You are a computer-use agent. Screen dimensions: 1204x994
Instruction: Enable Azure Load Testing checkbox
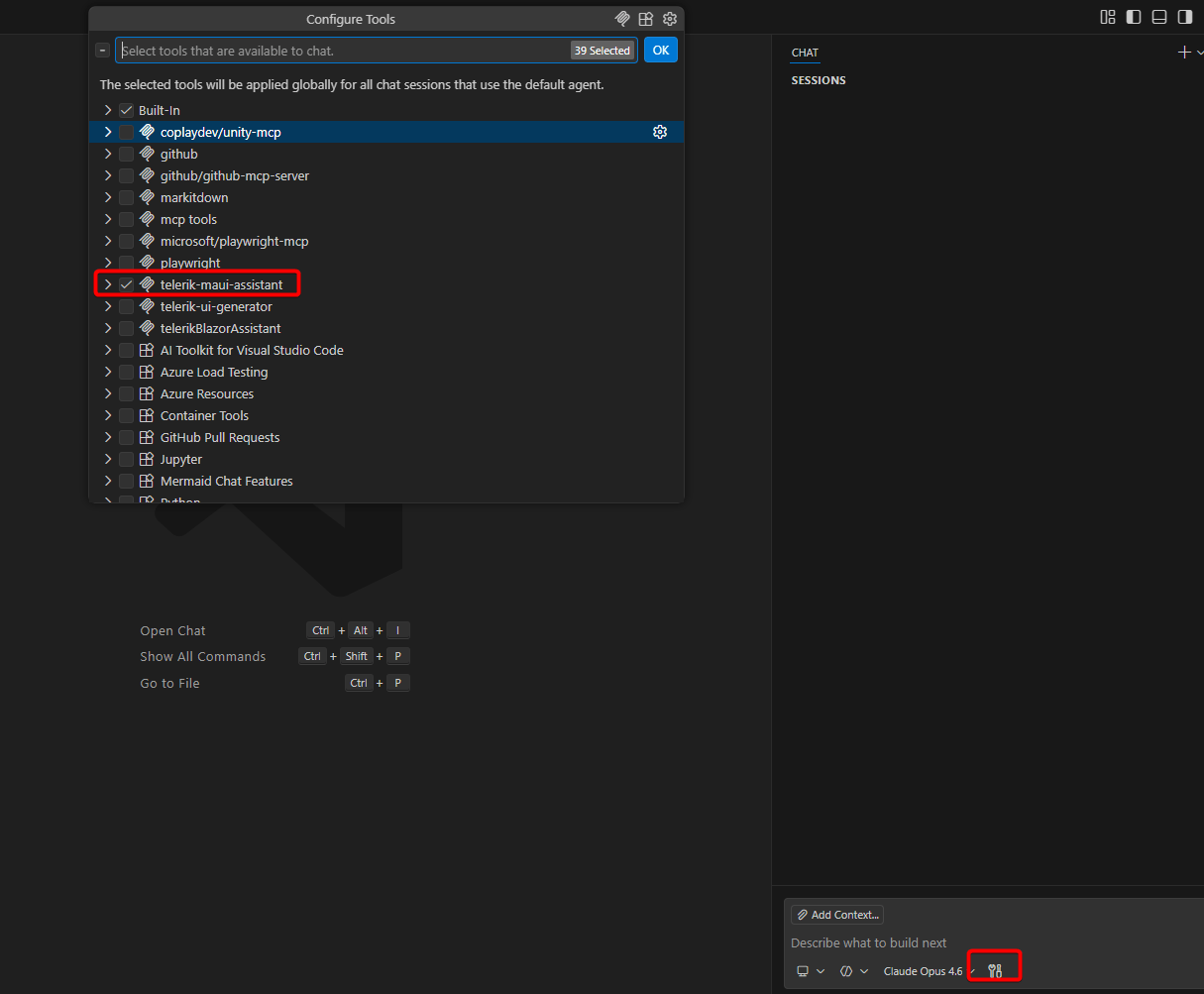tap(126, 372)
